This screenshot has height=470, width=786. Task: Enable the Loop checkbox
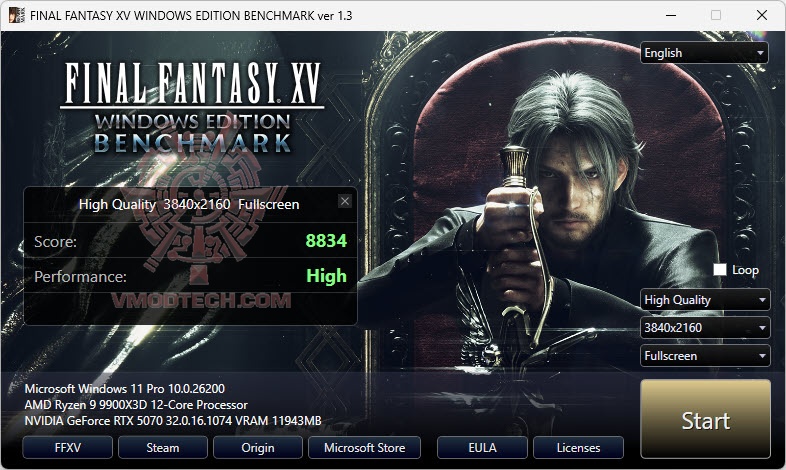click(x=720, y=270)
